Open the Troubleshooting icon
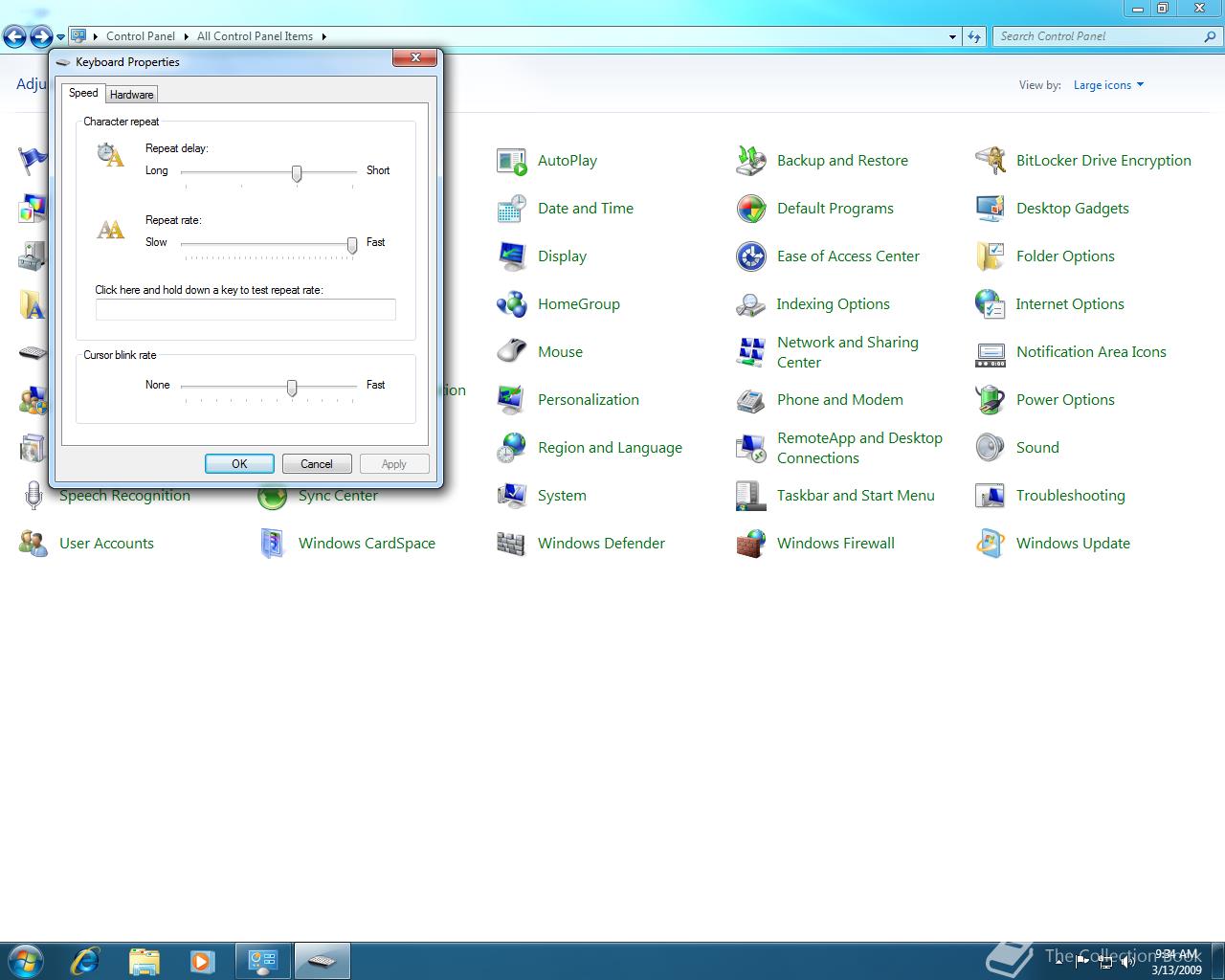This screenshot has width=1225, height=980. pos(991,496)
